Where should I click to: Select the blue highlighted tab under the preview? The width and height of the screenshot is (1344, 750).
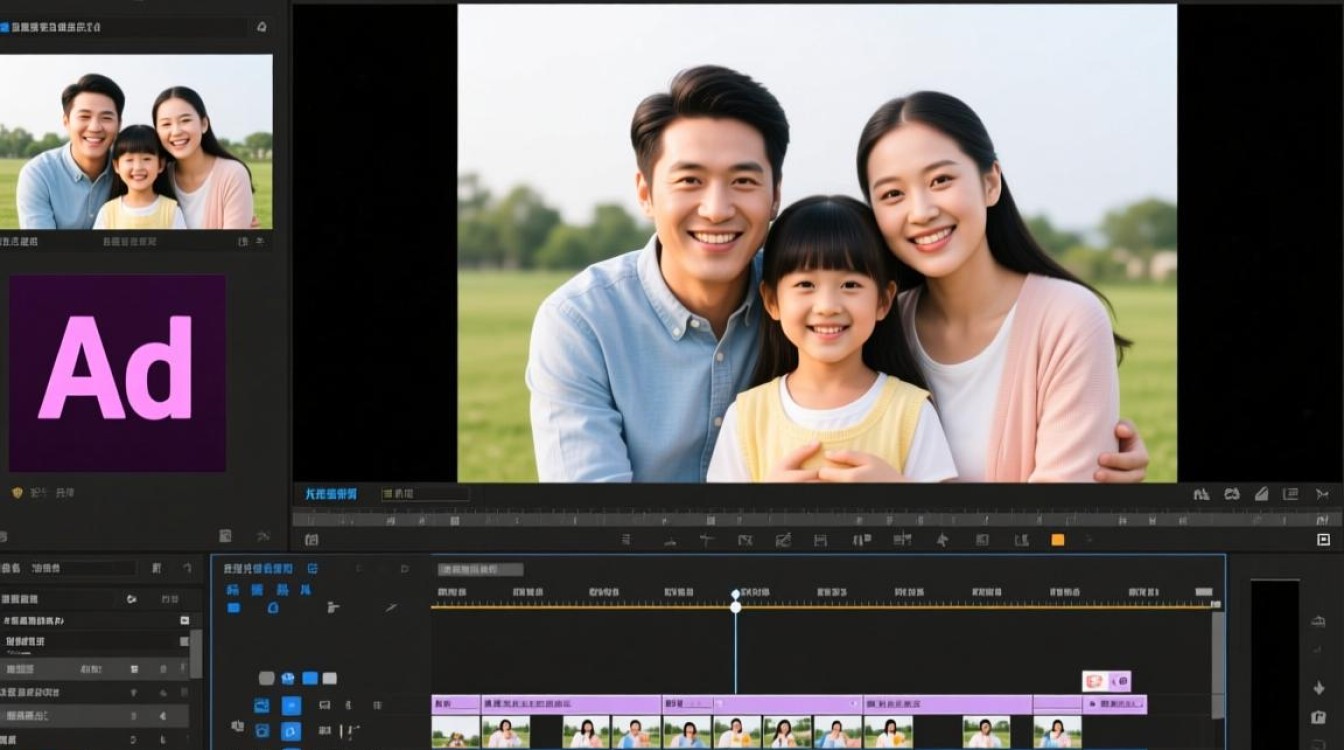(331, 494)
